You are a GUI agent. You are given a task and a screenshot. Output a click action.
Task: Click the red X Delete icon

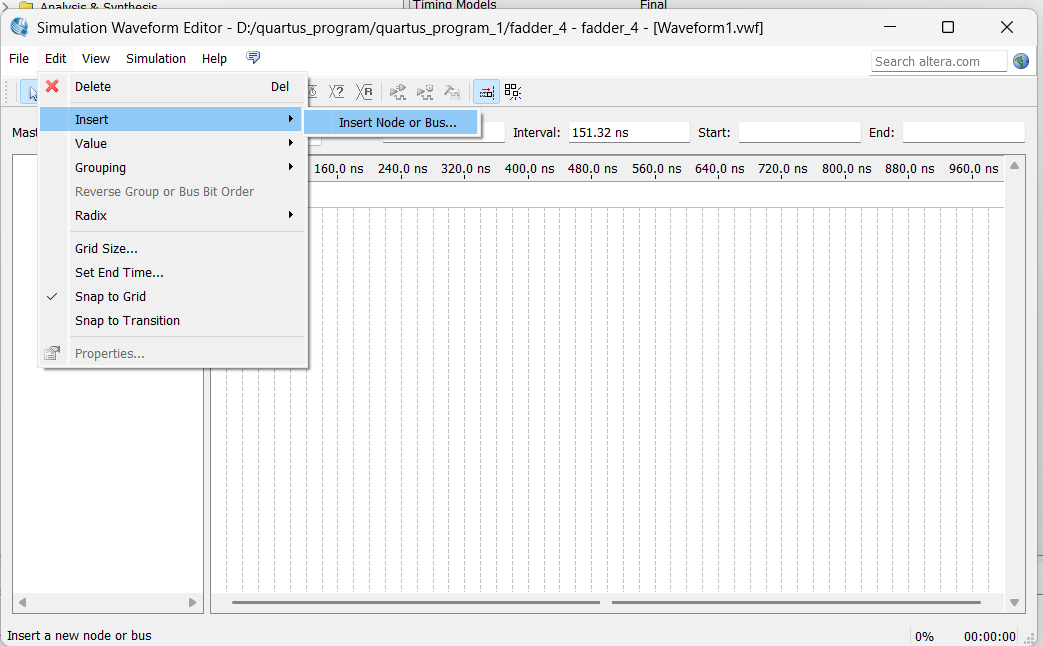[x=52, y=86]
